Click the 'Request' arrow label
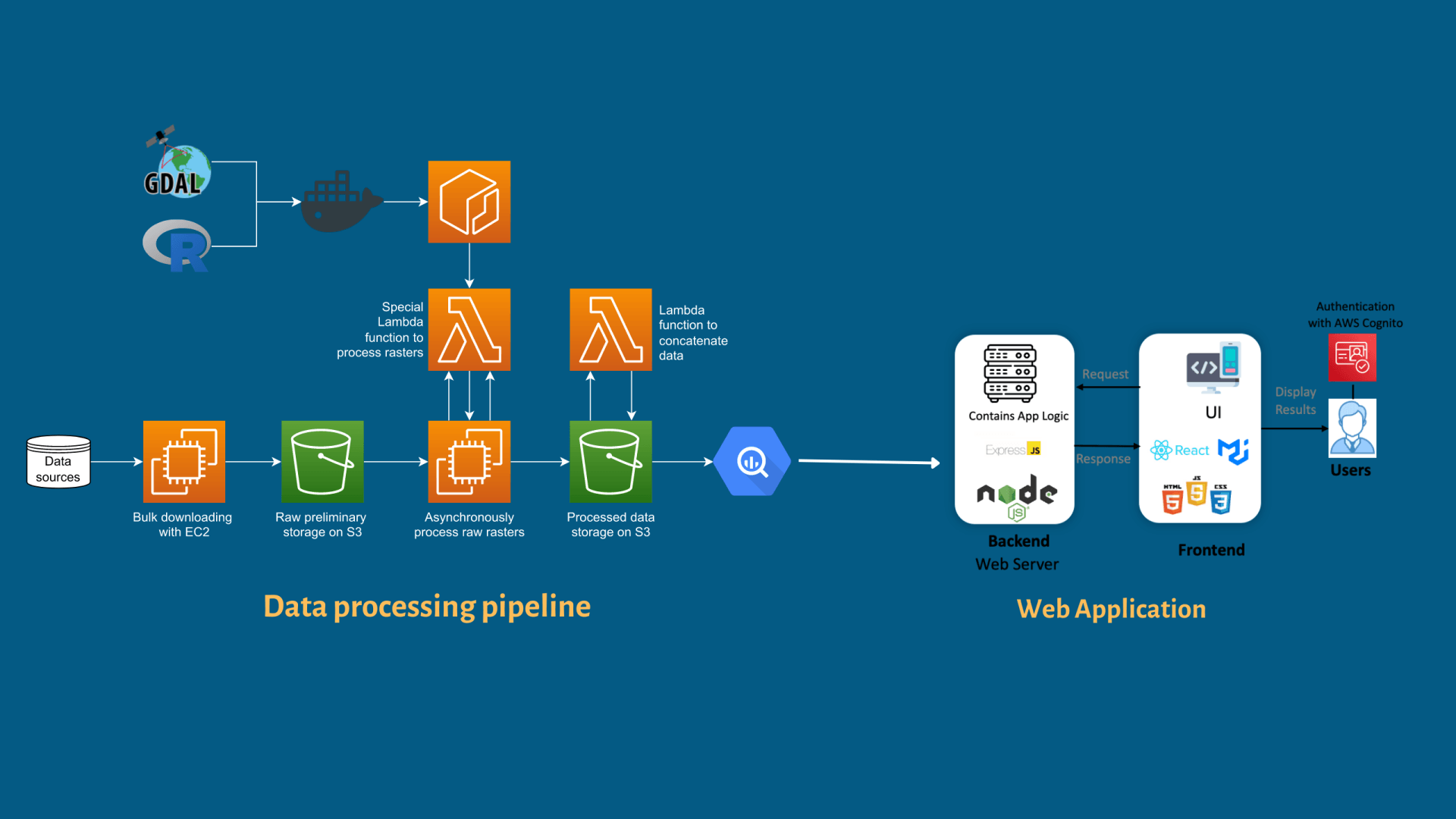This screenshot has height=819, width=1456. pyautogui.click(x=1105, y=375)
